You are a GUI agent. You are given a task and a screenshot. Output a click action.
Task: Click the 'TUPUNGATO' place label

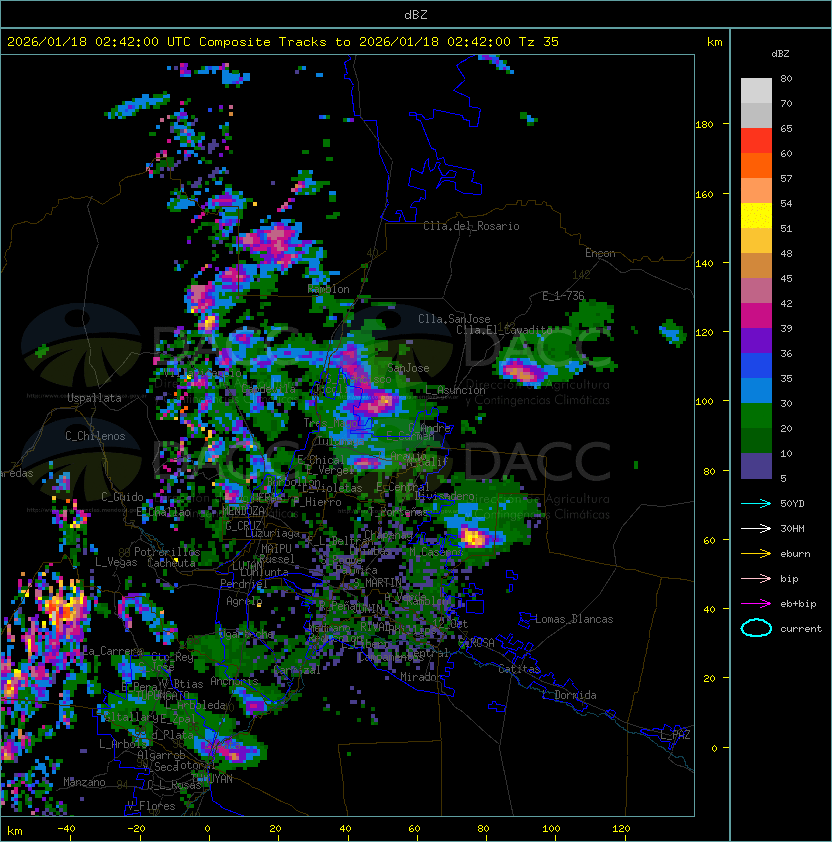pos(162,695)
